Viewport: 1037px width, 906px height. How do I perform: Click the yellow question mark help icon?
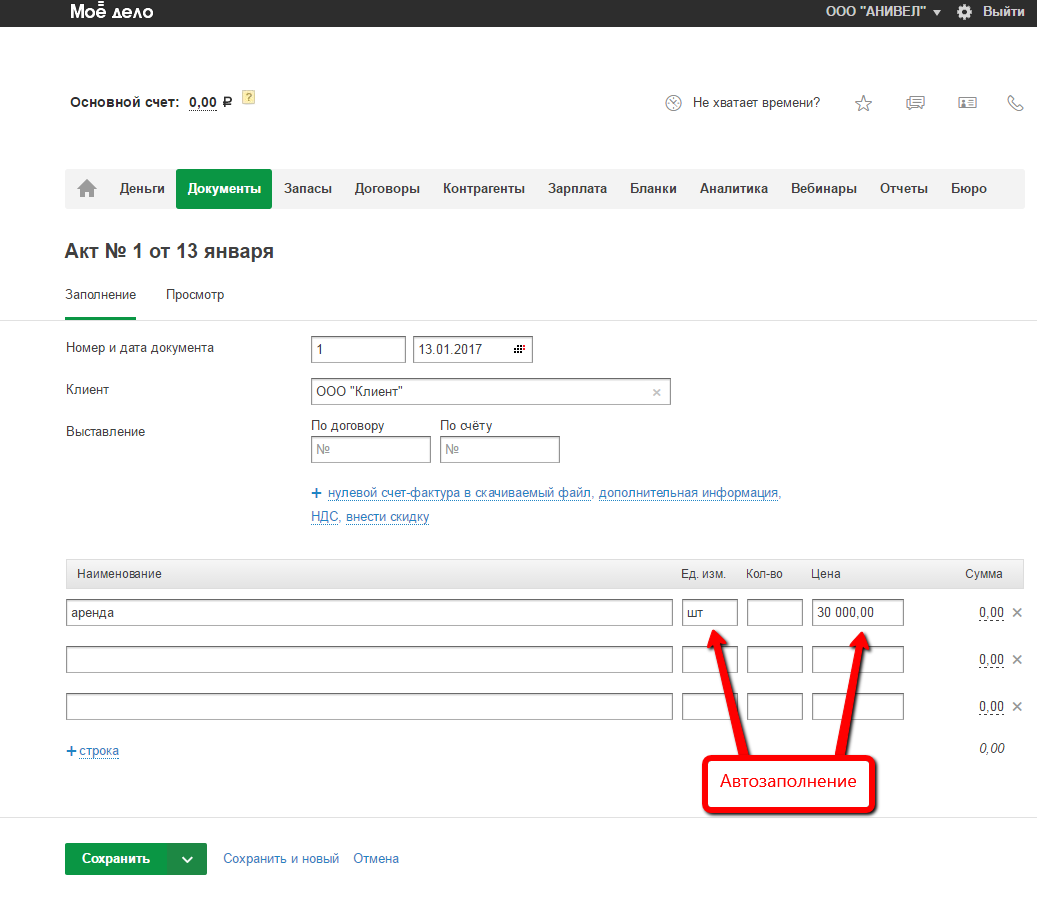[249, 98]
